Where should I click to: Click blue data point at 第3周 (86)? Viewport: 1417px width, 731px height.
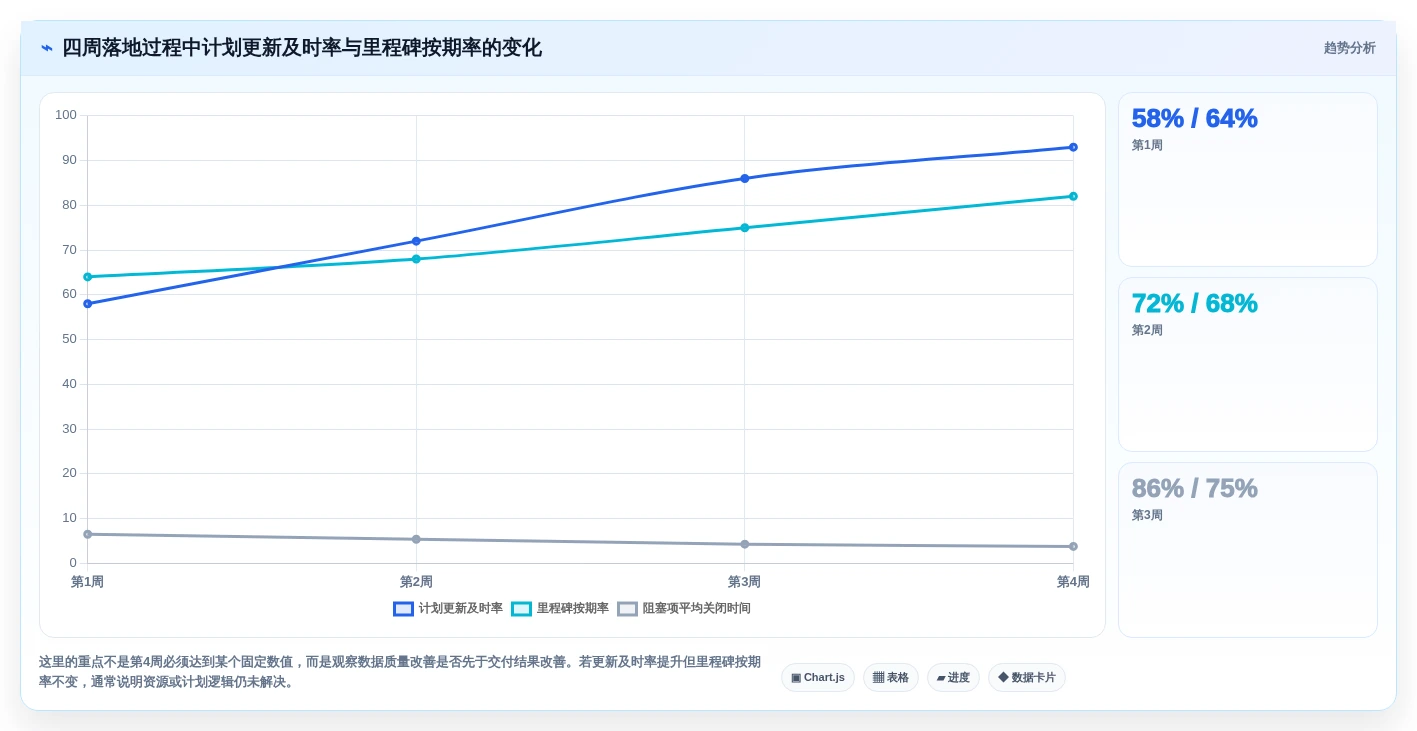(x=744, y=178)
